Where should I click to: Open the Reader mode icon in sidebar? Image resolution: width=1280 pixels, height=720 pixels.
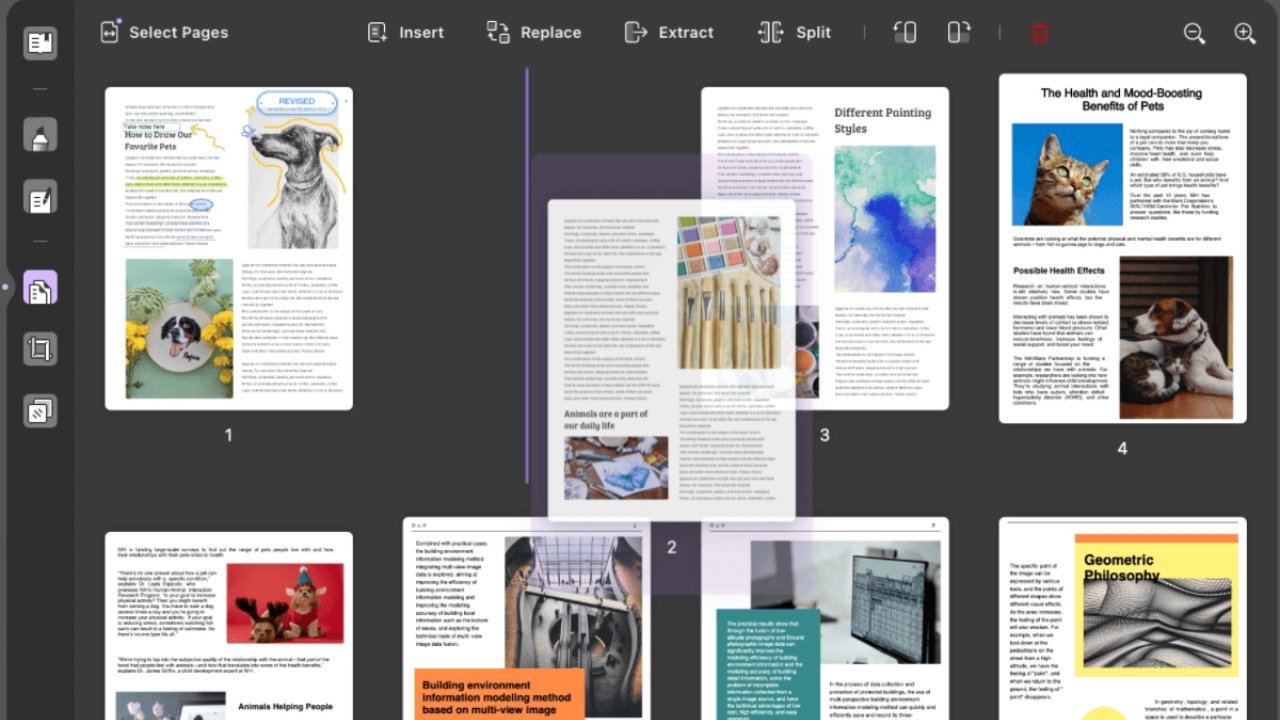click(x=40, y=43)
